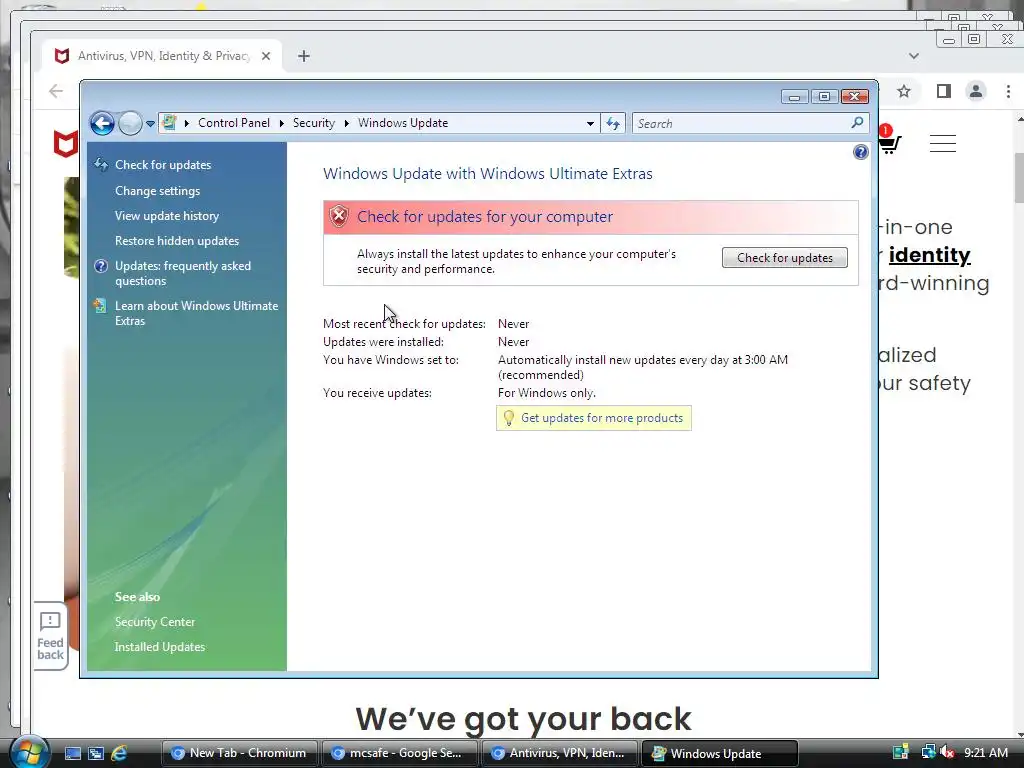Close the Antivirus browser tab
This screenshot has width=1024, height=768.
[x=266, y=56]
